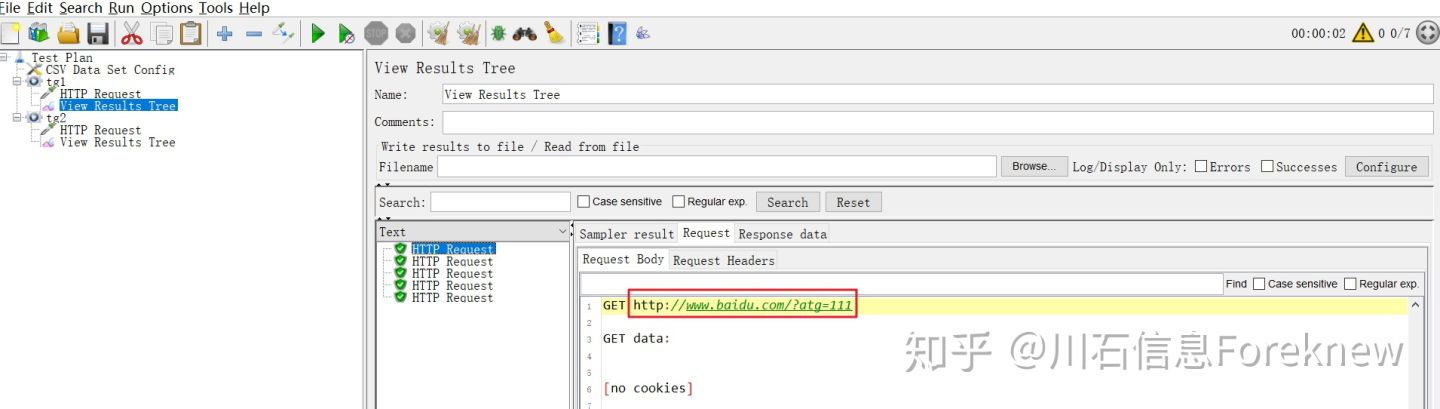Reset search using yellow broom icon
This screenshot has height=409, width=1440.
554,34
